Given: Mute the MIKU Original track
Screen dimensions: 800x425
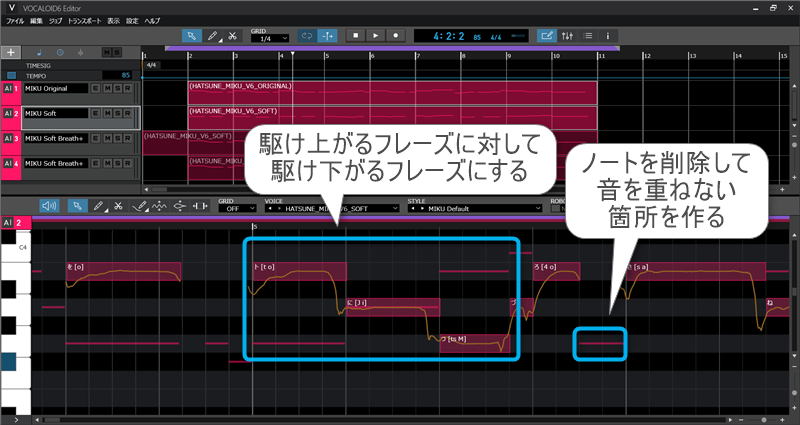Looking at the screenshot, I should [x=107, y=88].
